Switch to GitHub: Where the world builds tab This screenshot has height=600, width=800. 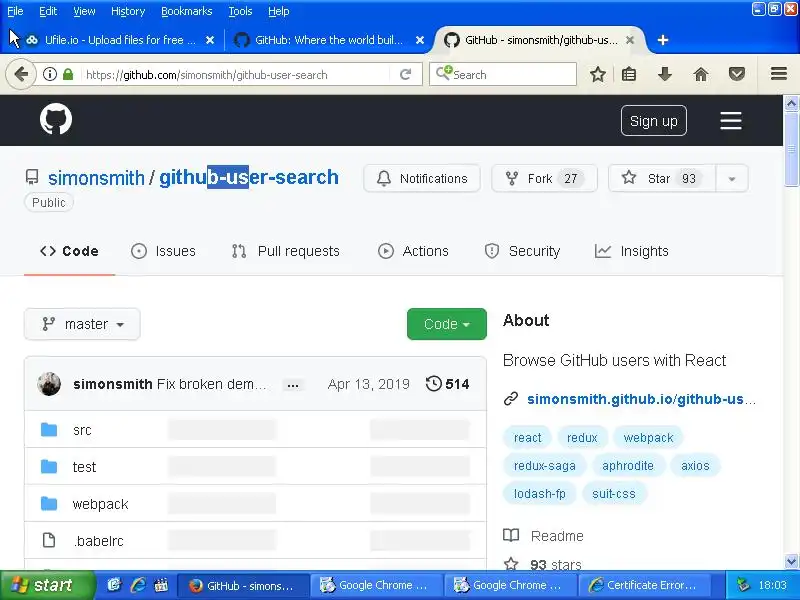(x=327, y=40)
